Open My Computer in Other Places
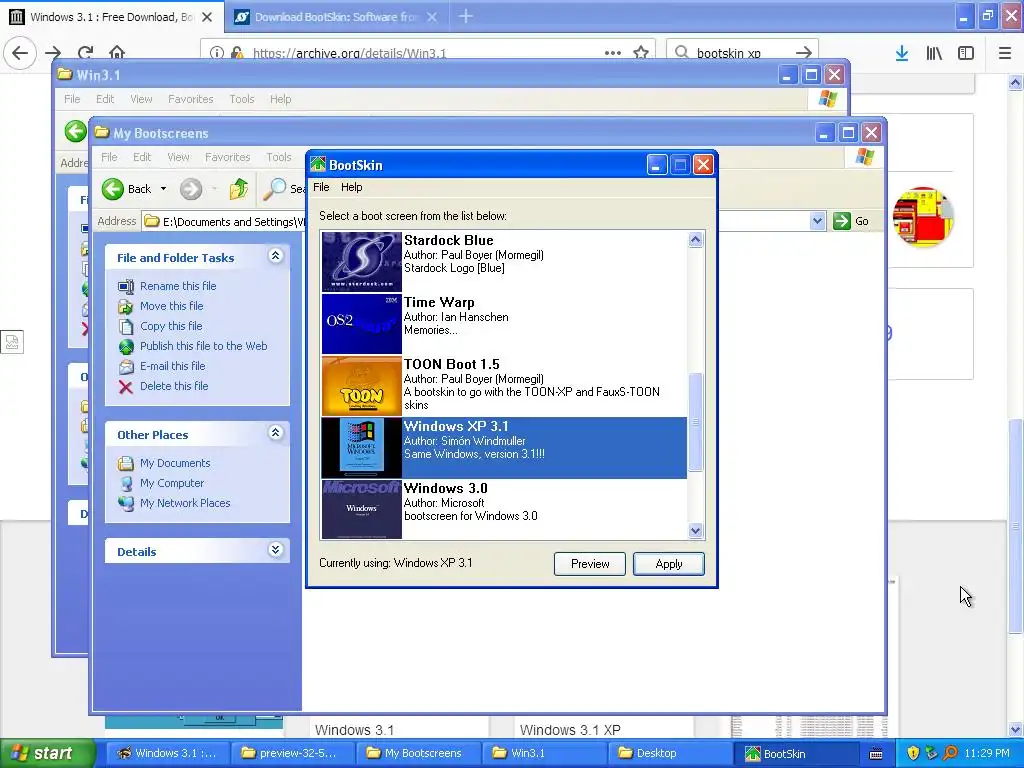This screenshot has height=768, width=1024. pos(172,483)
